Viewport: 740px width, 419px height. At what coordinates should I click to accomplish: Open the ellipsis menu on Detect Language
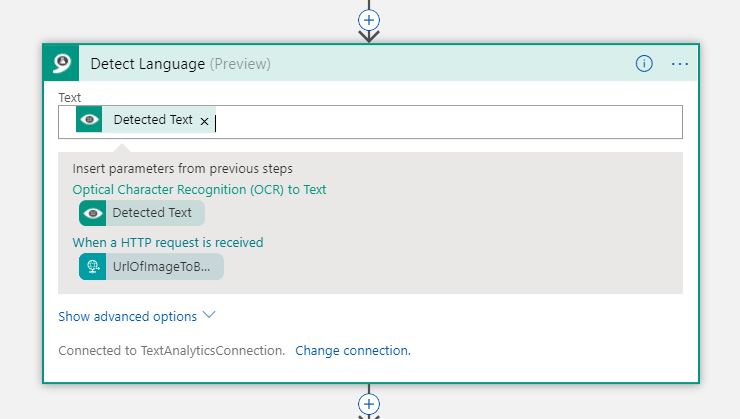[680, 64]
